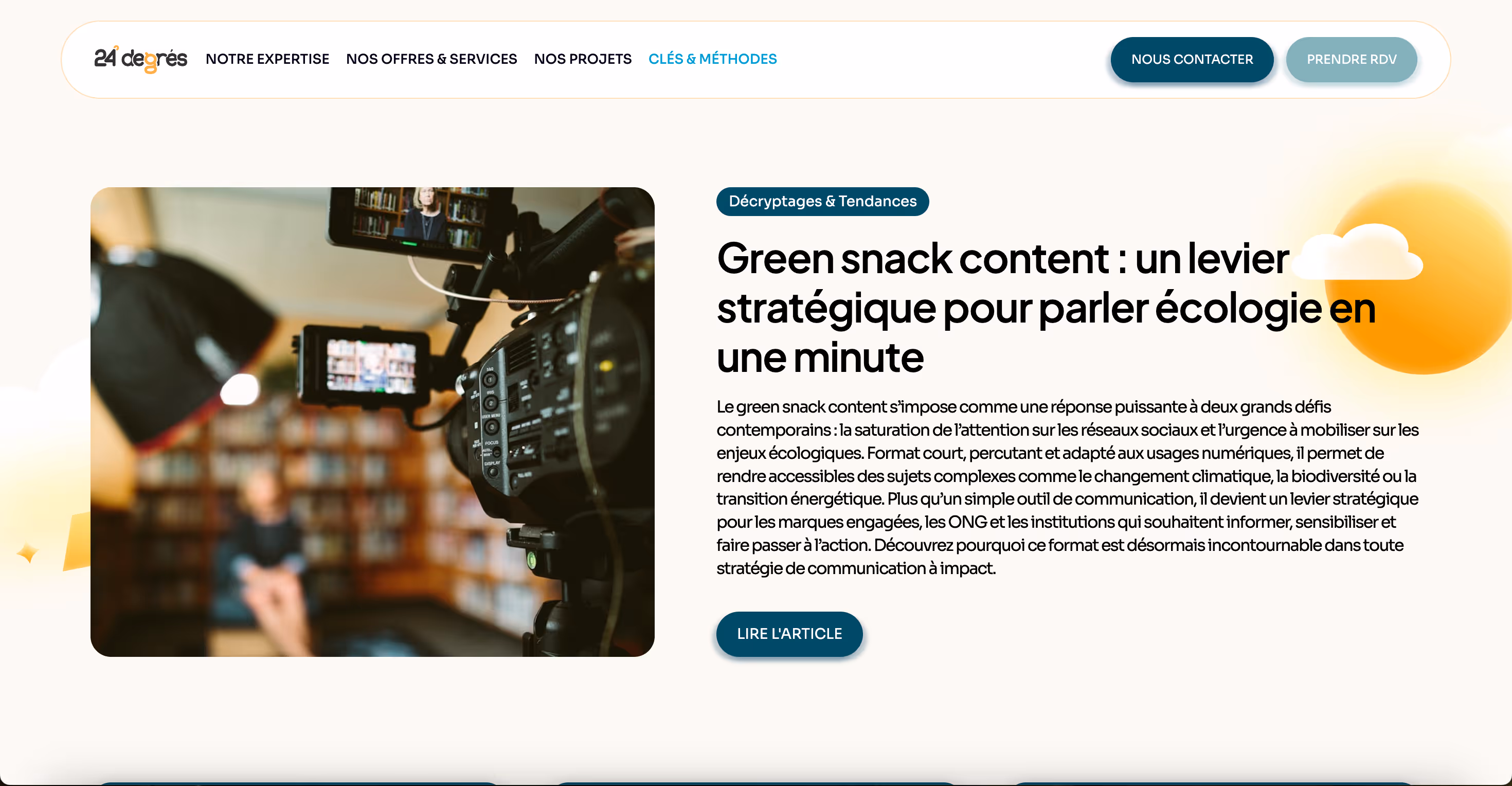This screenshot has width=1512, height=786.
Task: Go to Nos Projets page
Action: coord(582,59)
